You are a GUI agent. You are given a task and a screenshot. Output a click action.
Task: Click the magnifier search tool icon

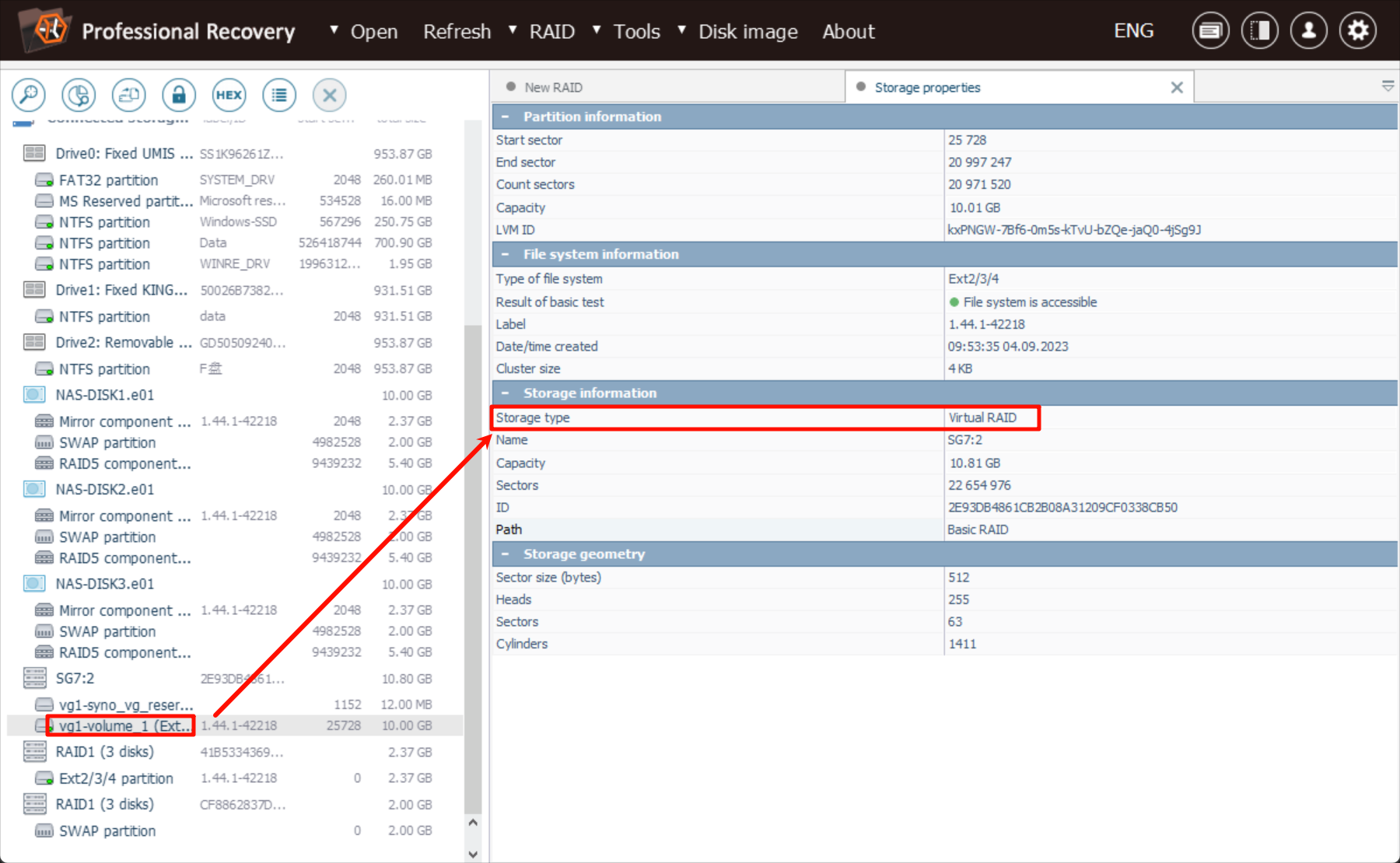(29, 95)
